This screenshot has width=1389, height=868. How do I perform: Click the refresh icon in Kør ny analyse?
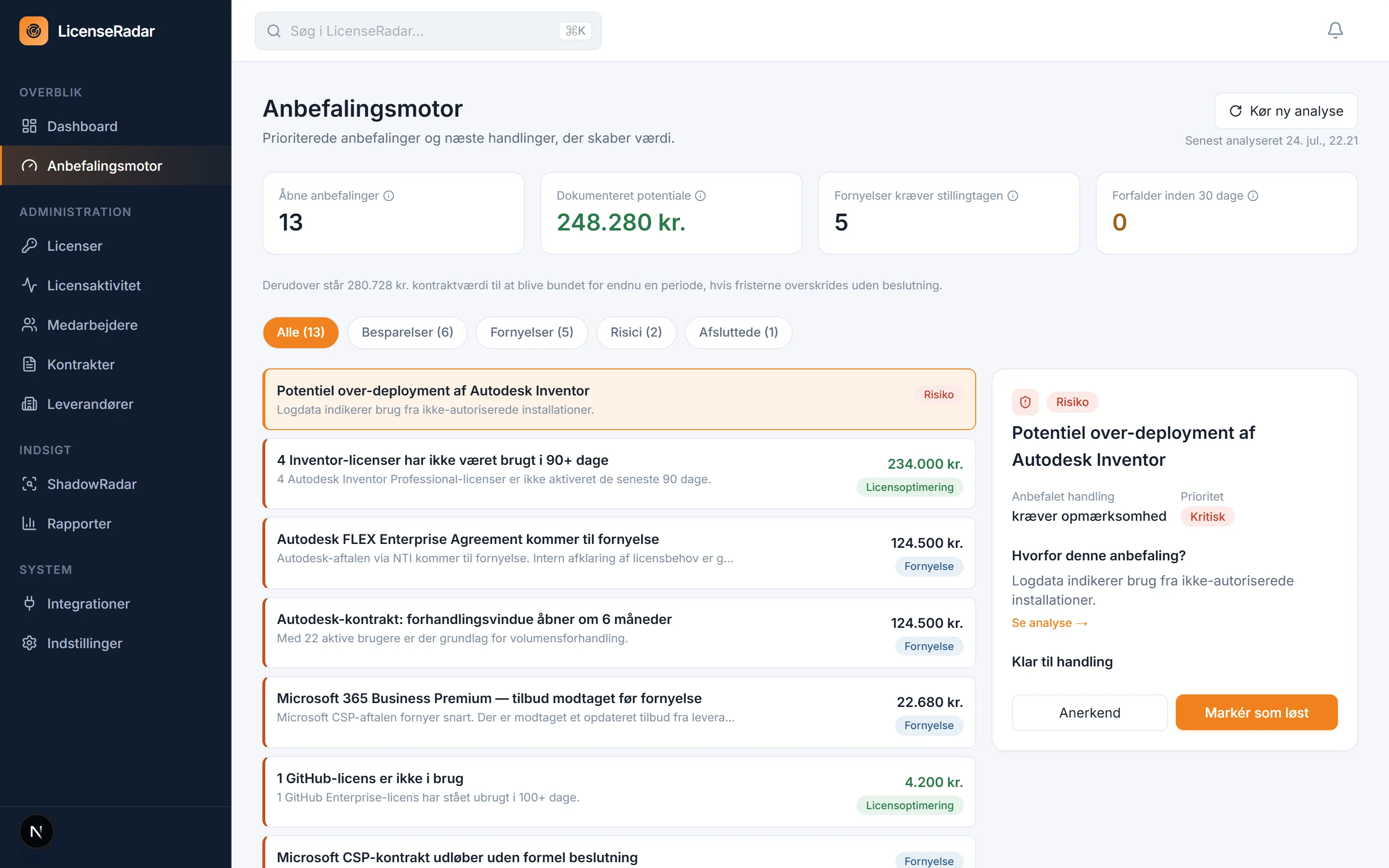pos(1235,111)
